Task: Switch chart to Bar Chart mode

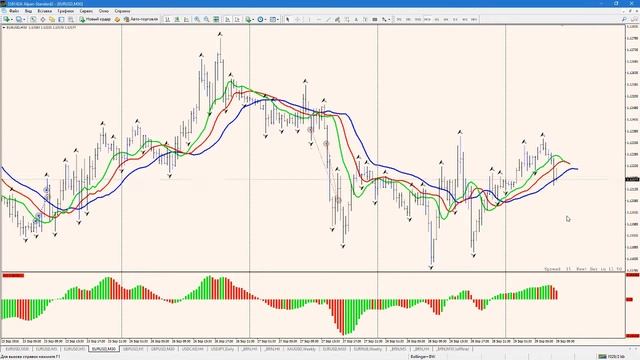Action: pos(168,19)
